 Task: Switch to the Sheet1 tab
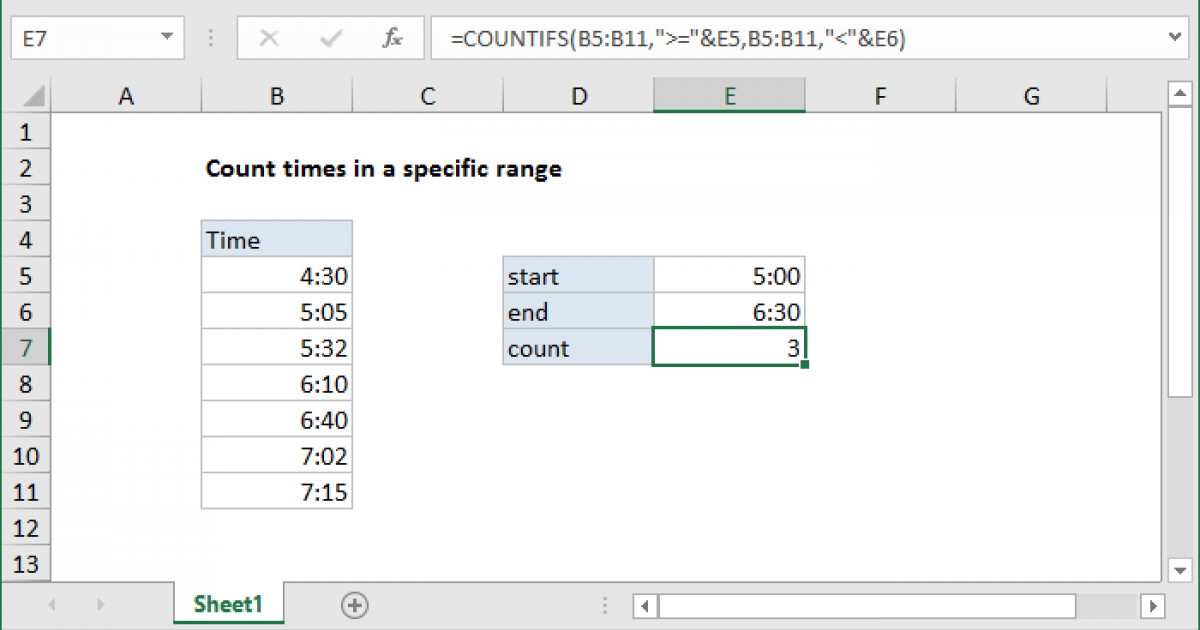pyautogui.click(x=228, y=604)
